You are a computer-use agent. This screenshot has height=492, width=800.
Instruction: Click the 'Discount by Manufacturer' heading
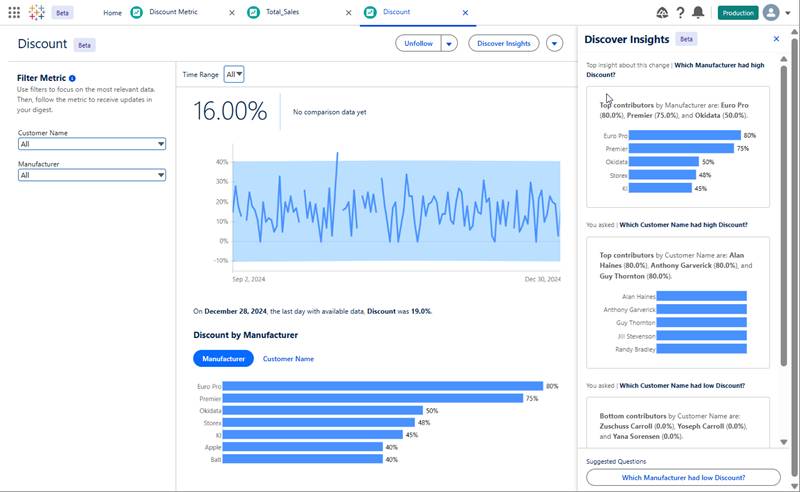[245, 335]
